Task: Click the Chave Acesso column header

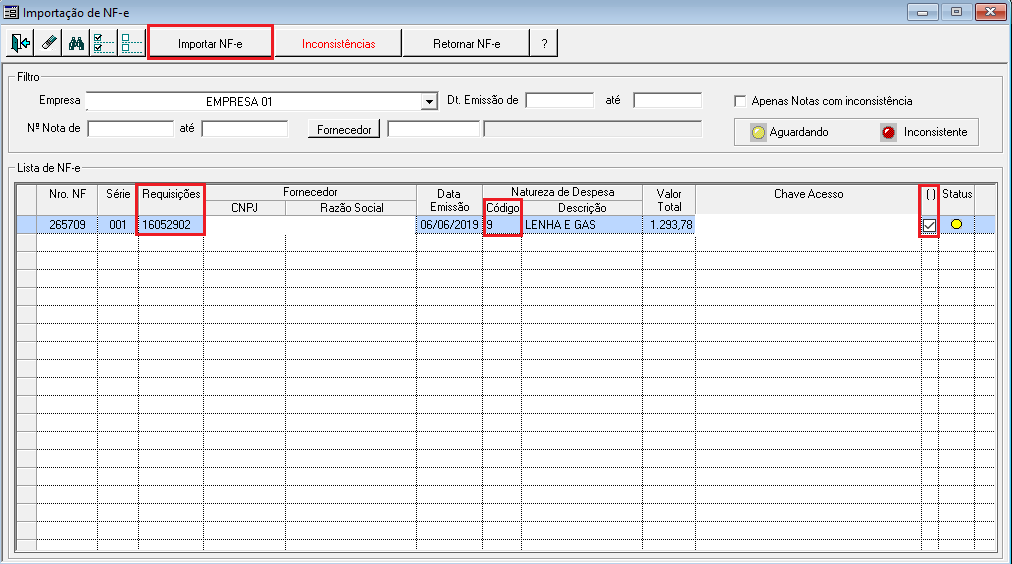Action: pos(808,199)
